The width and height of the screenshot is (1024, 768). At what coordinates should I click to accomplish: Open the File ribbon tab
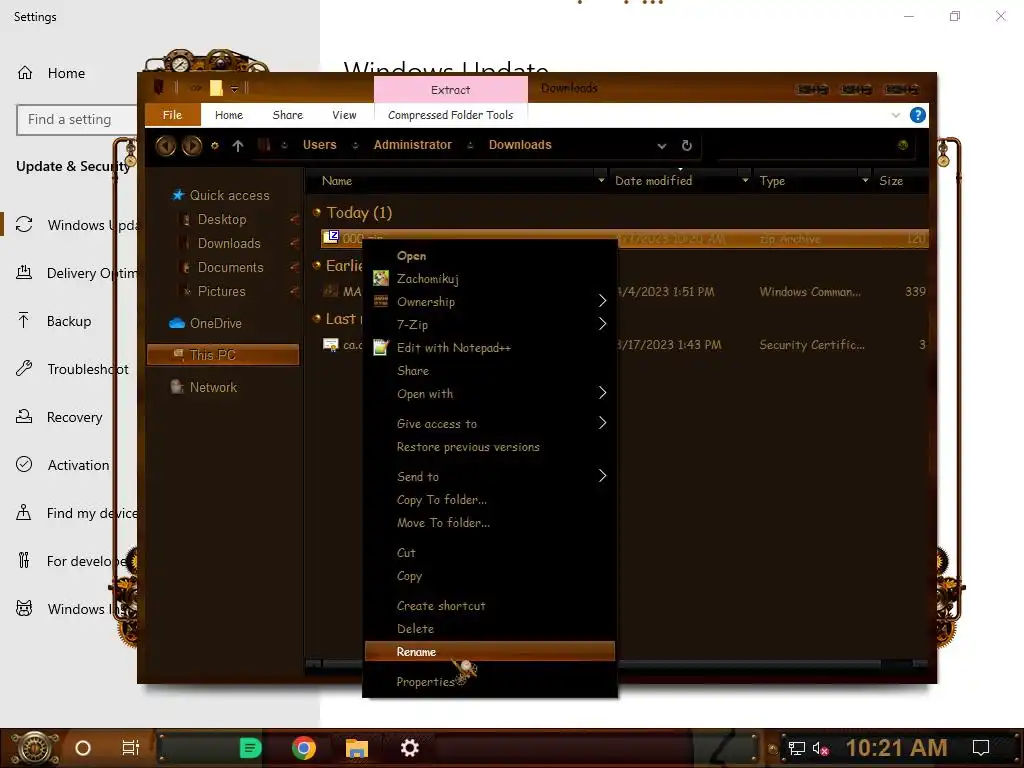pos(172,115)
